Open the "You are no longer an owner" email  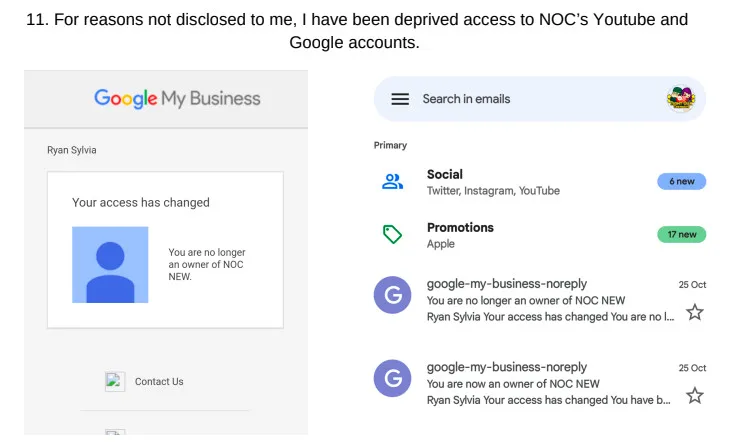click(x=540, y=300)
